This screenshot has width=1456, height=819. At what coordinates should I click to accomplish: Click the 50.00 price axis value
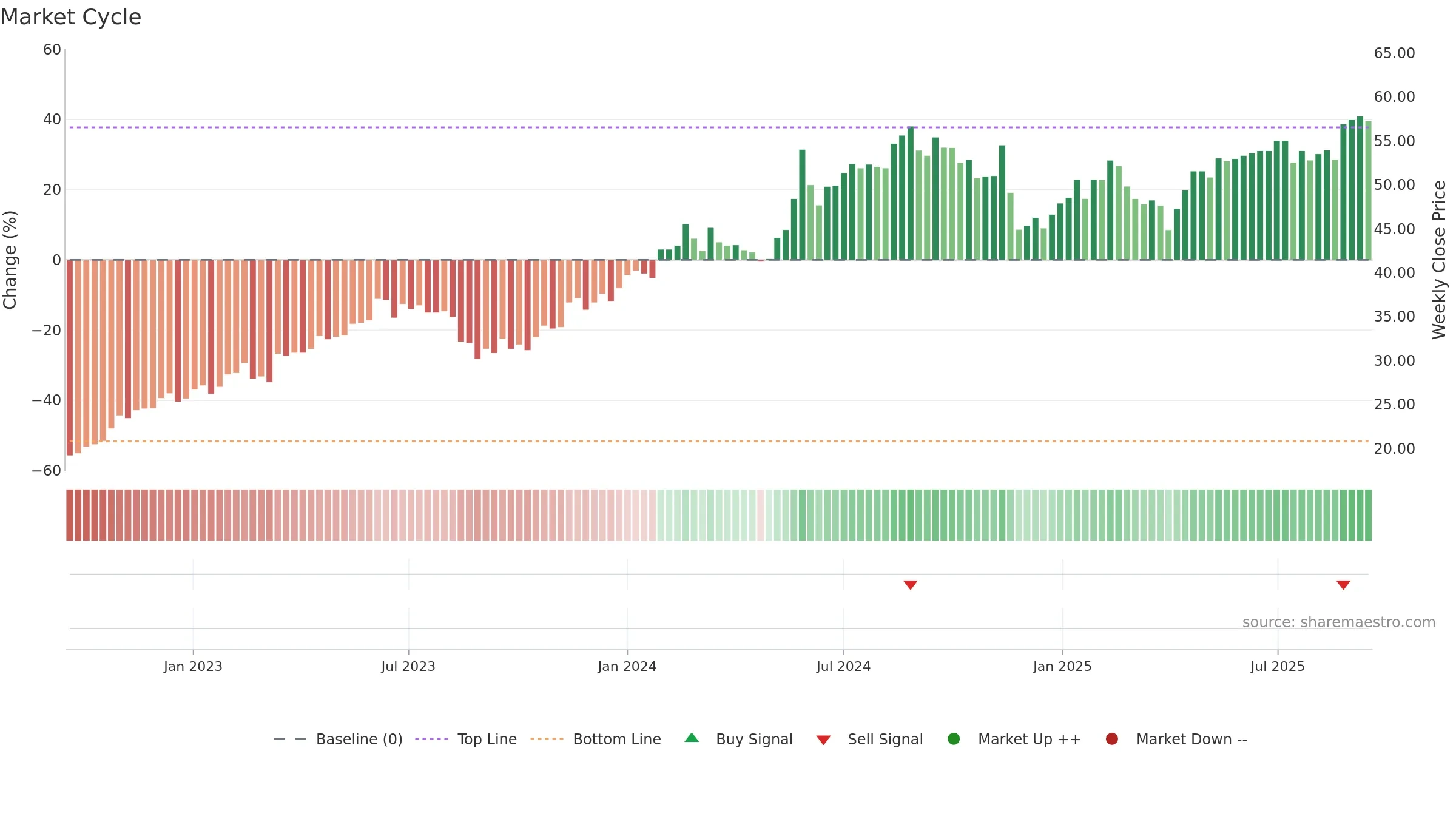point(1394,185)
